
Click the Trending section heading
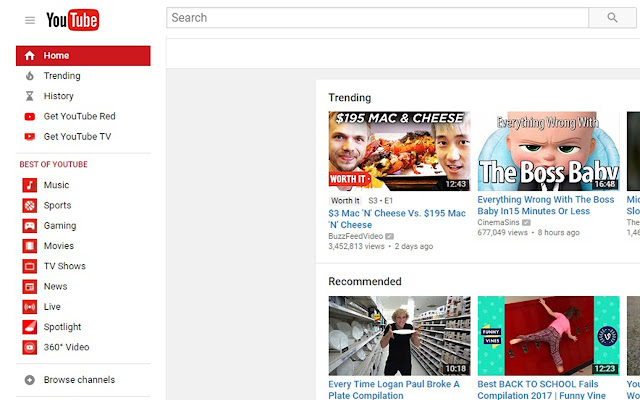click(x=350, y=98)
